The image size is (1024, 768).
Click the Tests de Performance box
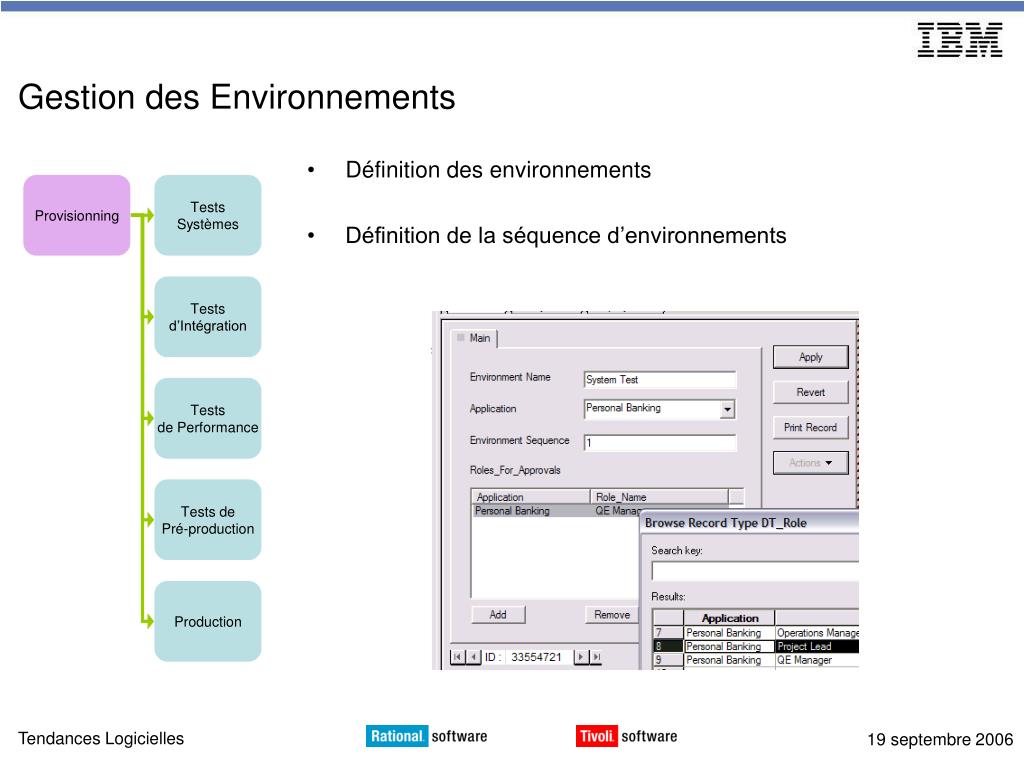[208, 419]
